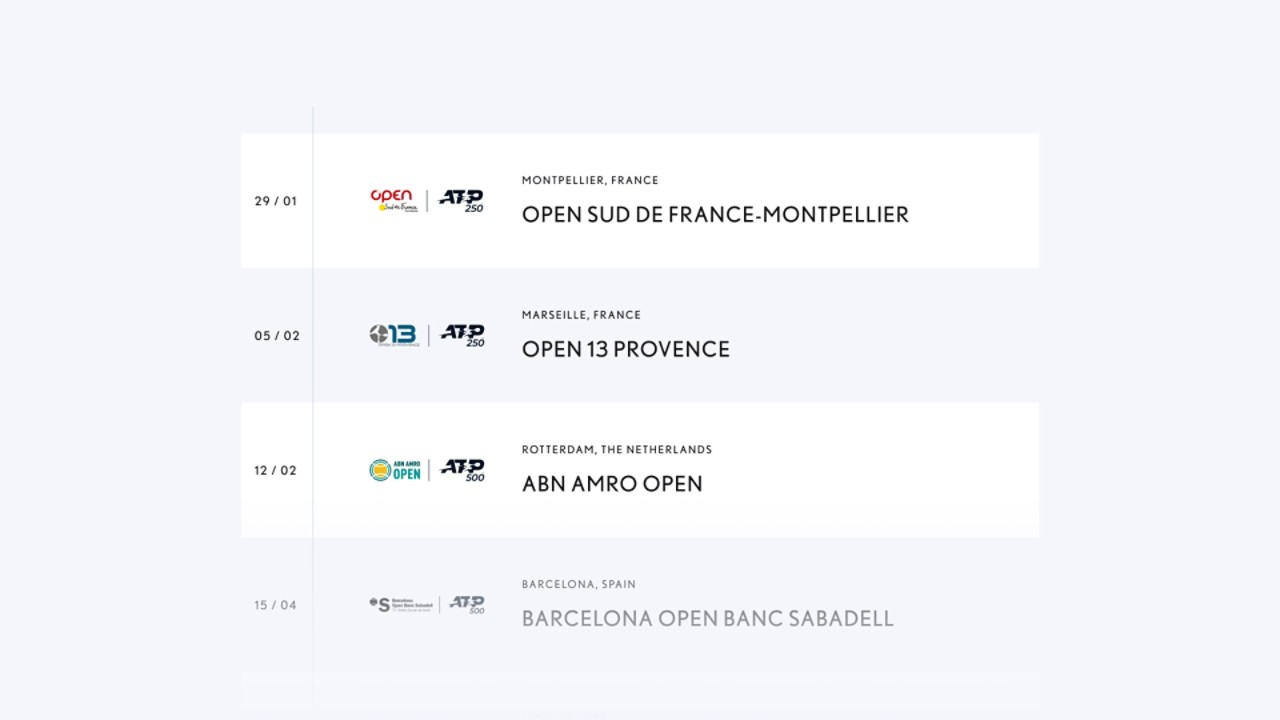Click the ATP 250 badge in Marseille row
1280x720 pixels.
coord(463,335)
